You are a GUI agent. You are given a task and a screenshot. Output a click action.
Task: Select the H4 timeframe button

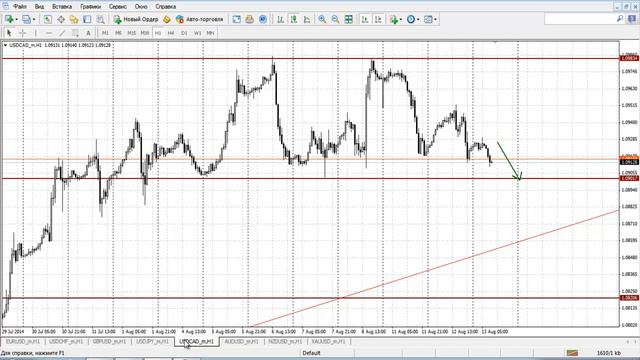pos(171,33)
